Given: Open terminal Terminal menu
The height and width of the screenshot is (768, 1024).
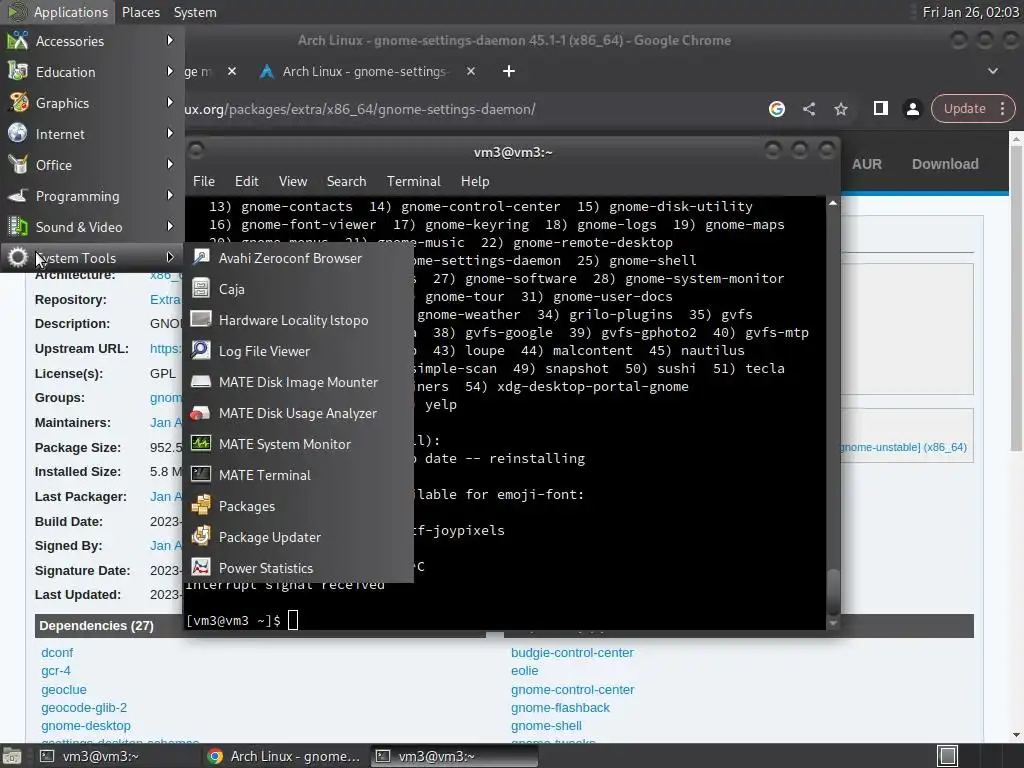Looking at the screenshot, I should tap(413, 181).
